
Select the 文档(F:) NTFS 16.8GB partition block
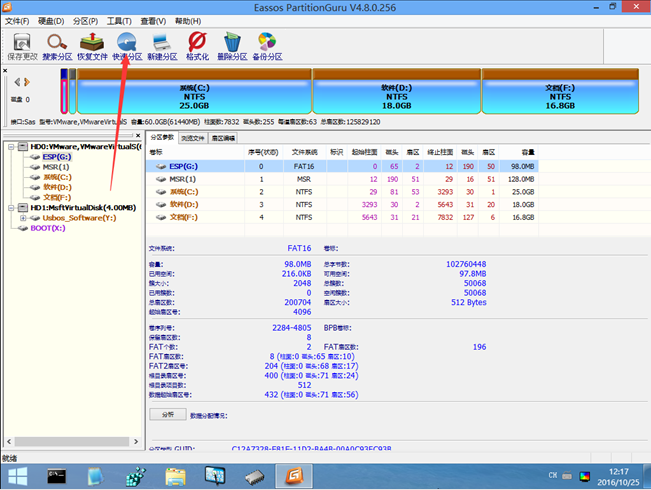[x=560, y=91]
